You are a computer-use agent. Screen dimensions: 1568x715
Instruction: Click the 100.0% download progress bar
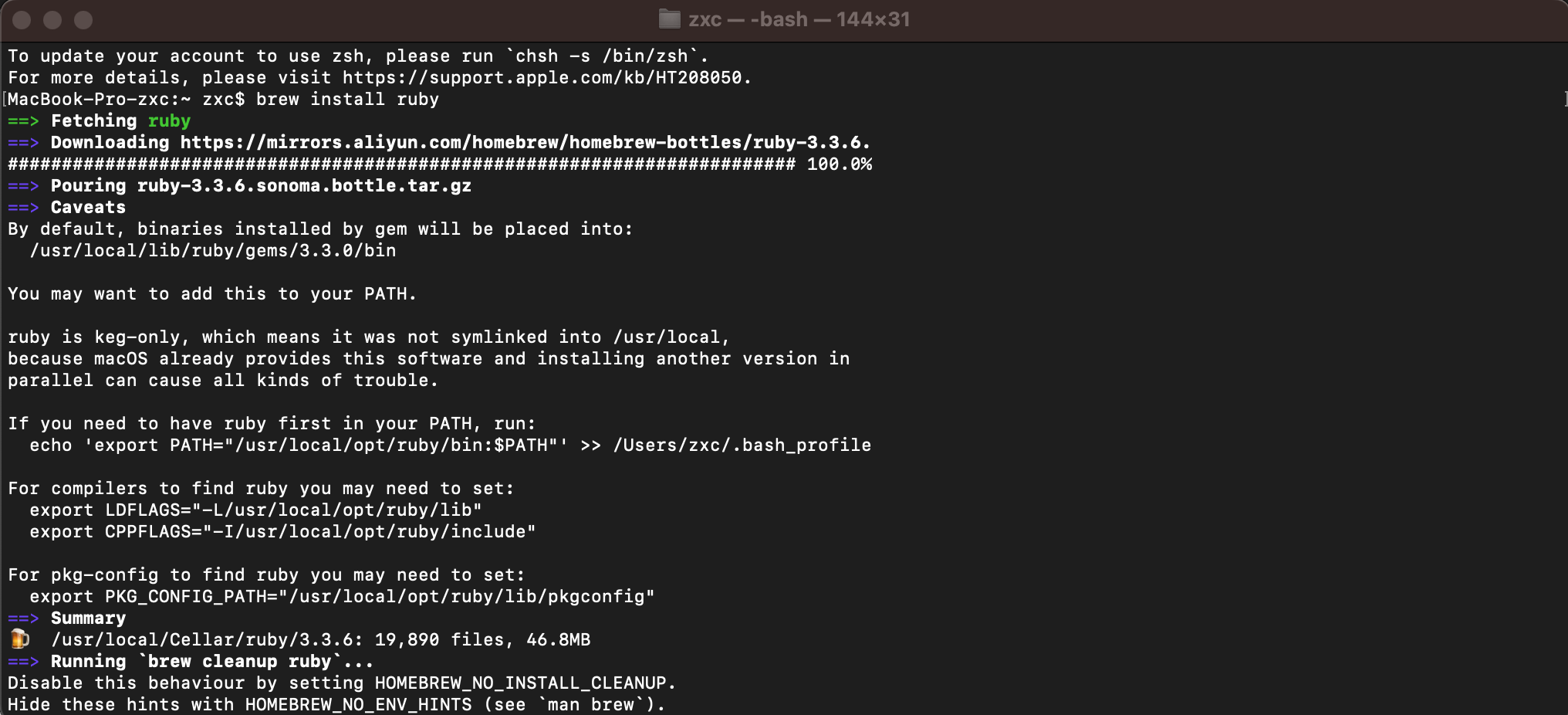point(401,164)
